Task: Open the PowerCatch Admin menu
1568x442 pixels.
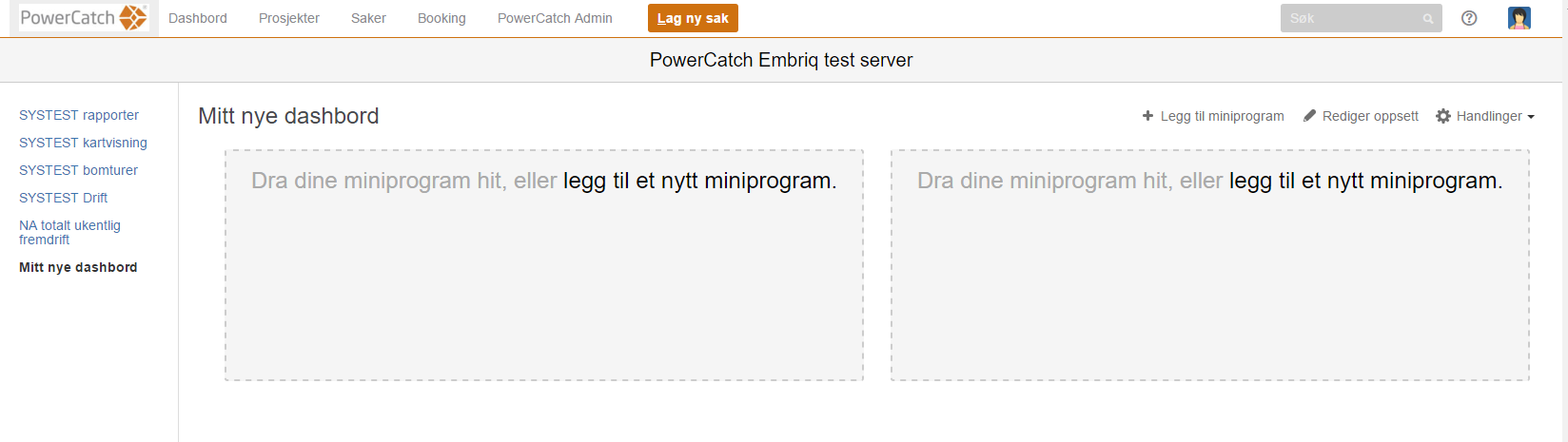Action: [555, 18]
